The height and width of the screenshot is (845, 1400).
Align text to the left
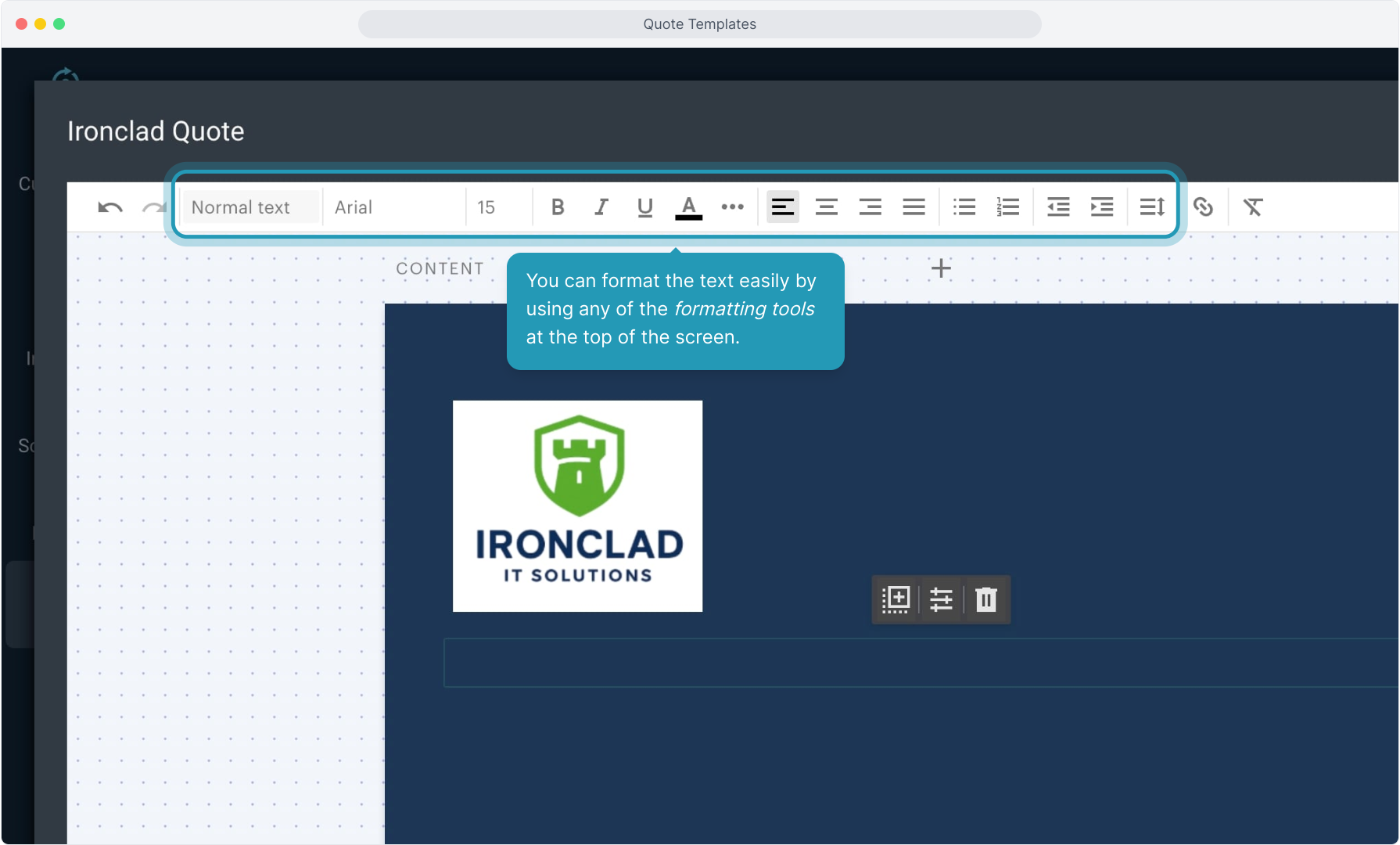[x=782, y=207]
